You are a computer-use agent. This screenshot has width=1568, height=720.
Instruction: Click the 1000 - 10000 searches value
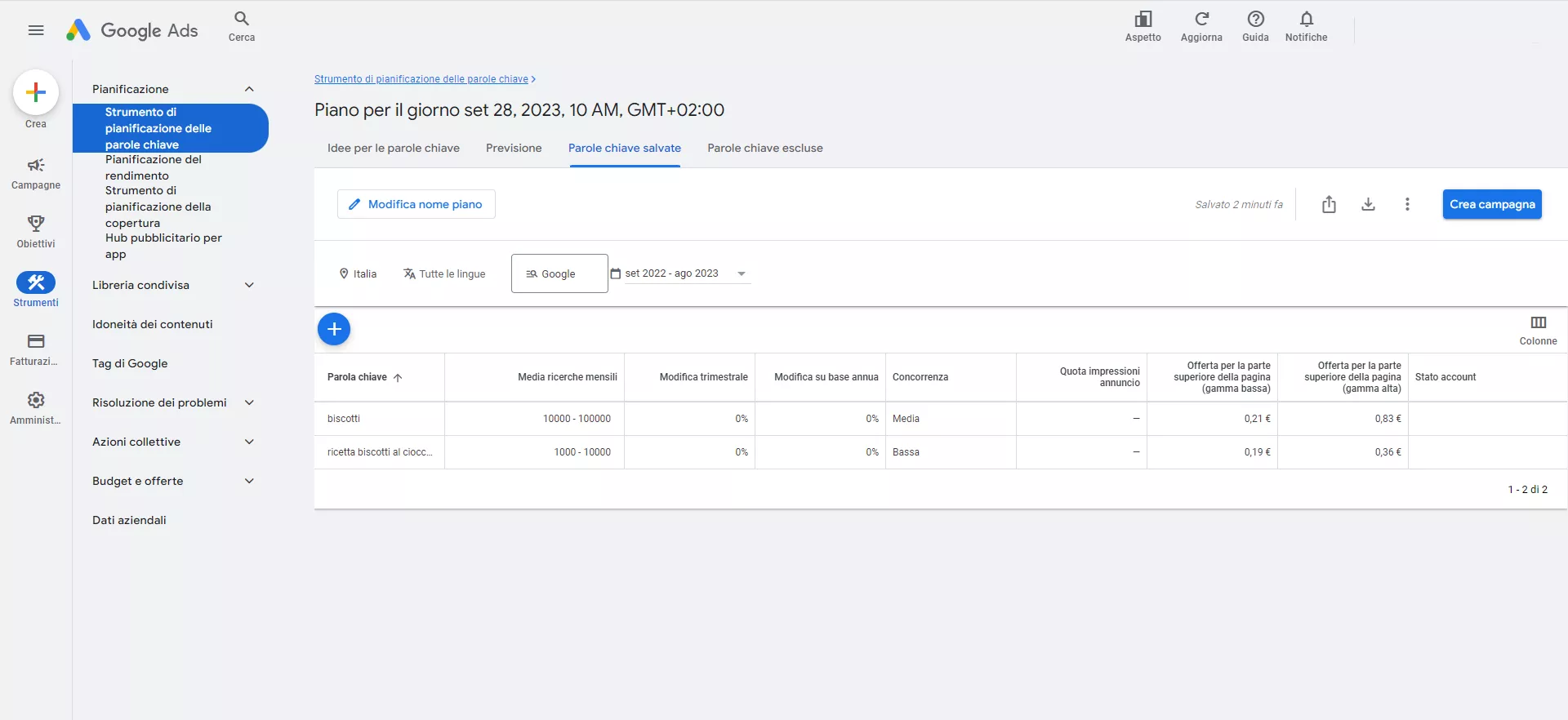point(582,452)
